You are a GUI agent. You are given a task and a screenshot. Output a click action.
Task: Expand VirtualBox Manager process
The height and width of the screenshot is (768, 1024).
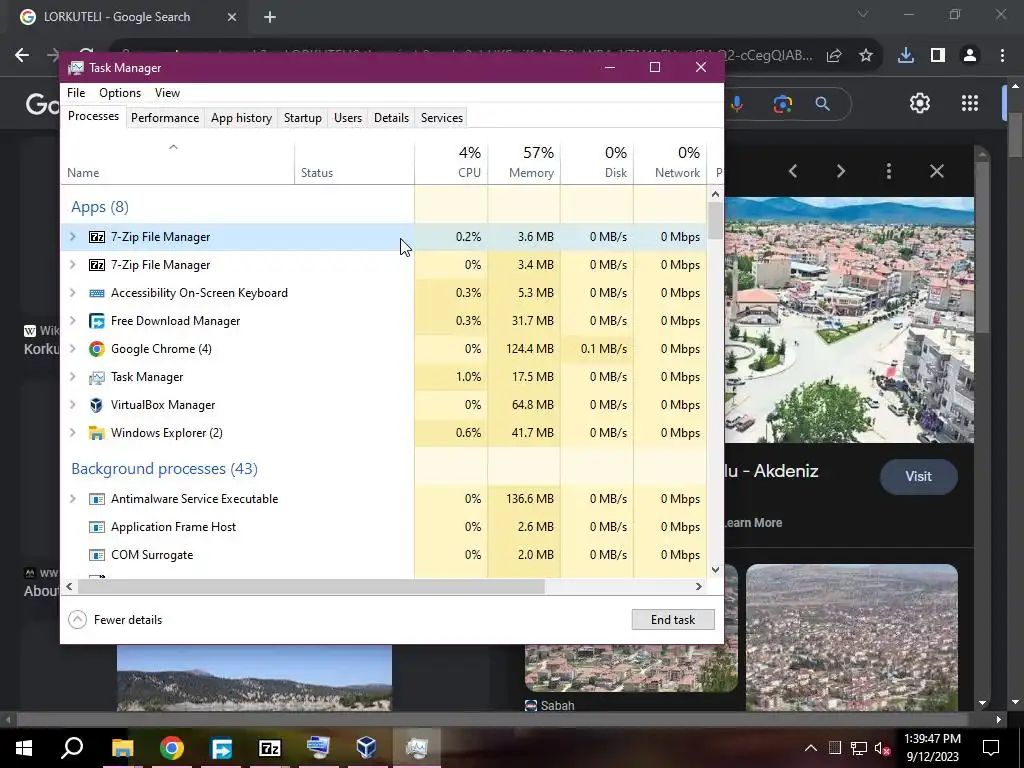click(72, 405)
